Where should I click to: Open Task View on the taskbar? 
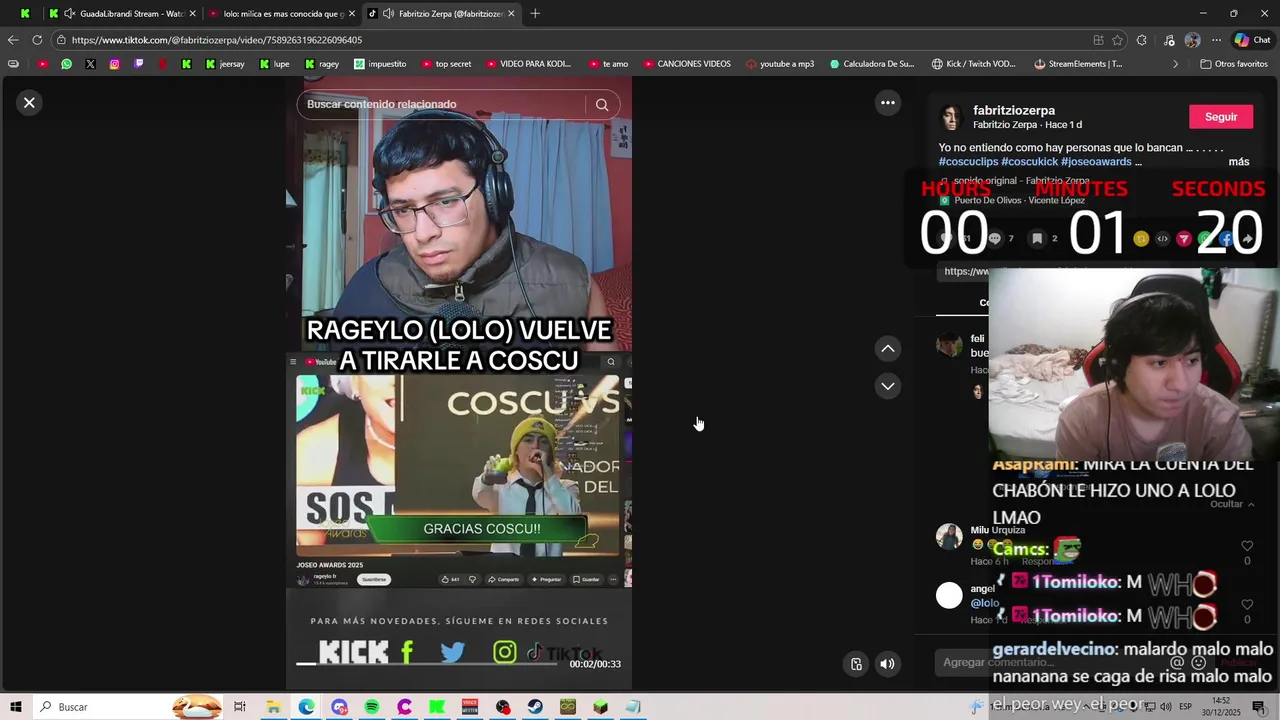pyautogui.click(x=240, y=707)
